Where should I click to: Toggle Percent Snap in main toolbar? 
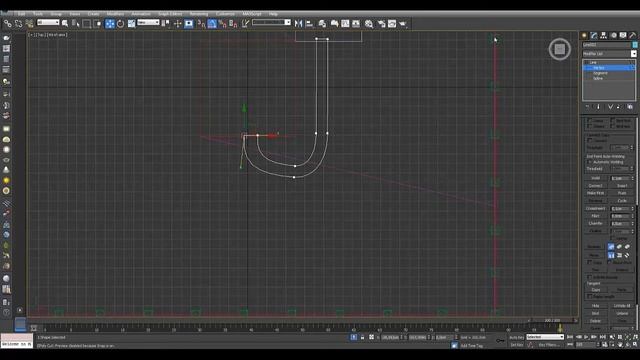[222, 24]
